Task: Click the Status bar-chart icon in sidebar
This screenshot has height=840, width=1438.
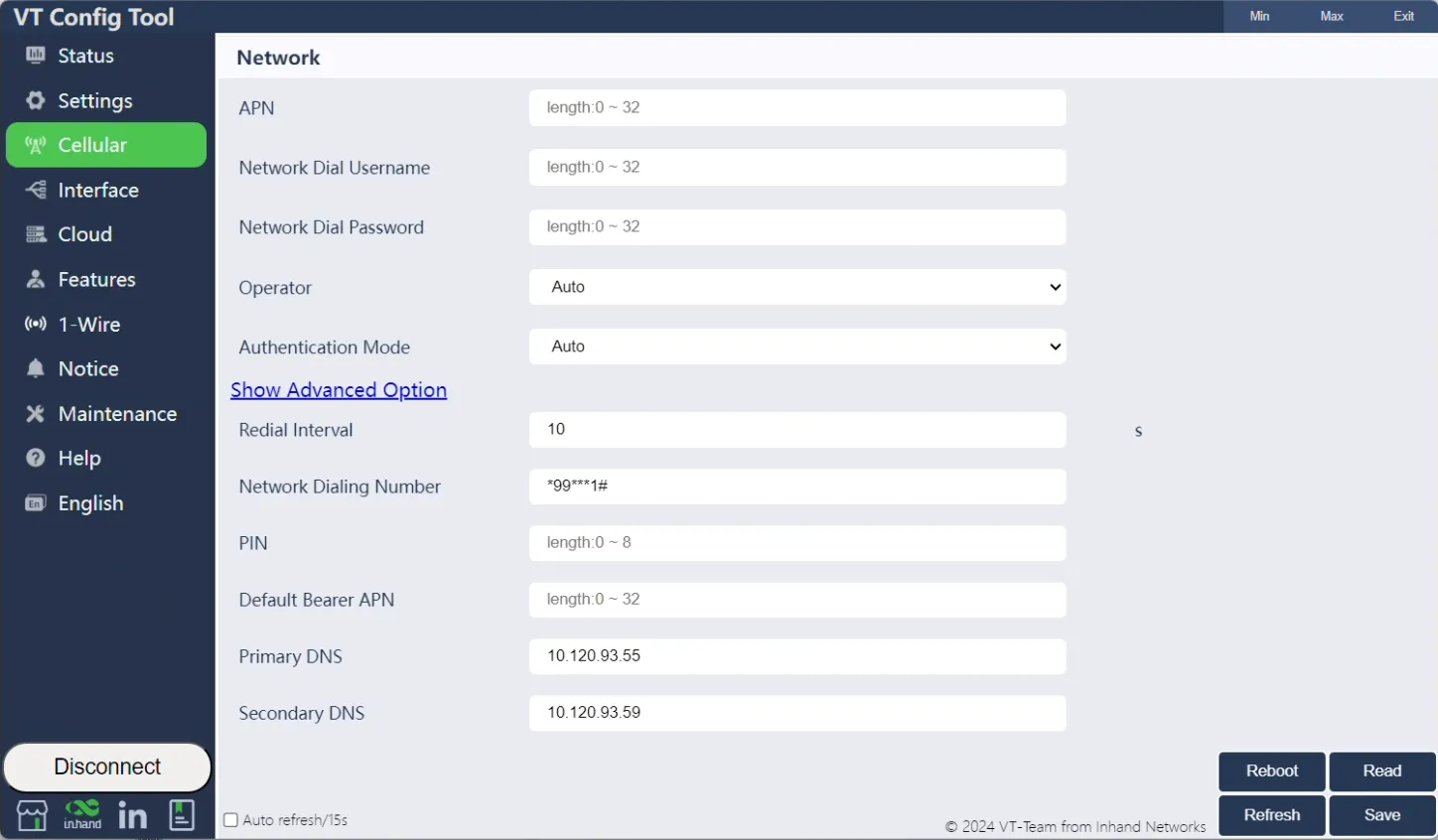Action: (x=36, y=56)
